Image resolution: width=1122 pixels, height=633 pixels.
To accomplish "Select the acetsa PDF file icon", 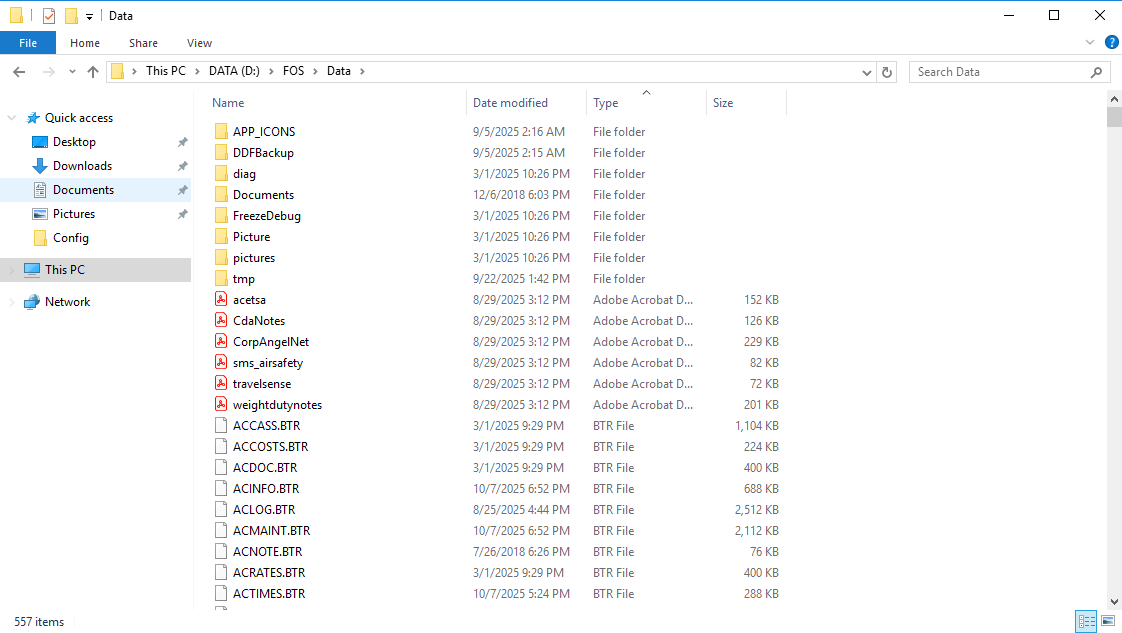I will click(x=222, y=300).
